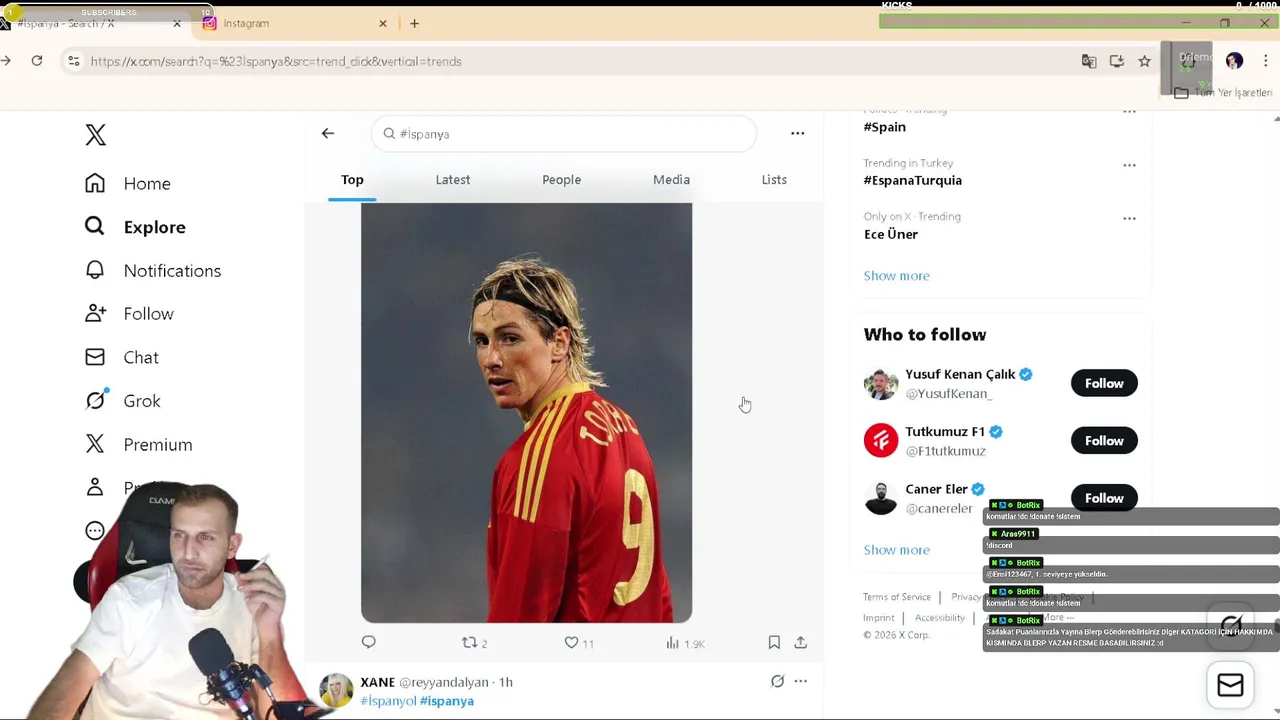Open XANE profile avatar
Screen dimensions: 1280x720
tap(336, 691)
